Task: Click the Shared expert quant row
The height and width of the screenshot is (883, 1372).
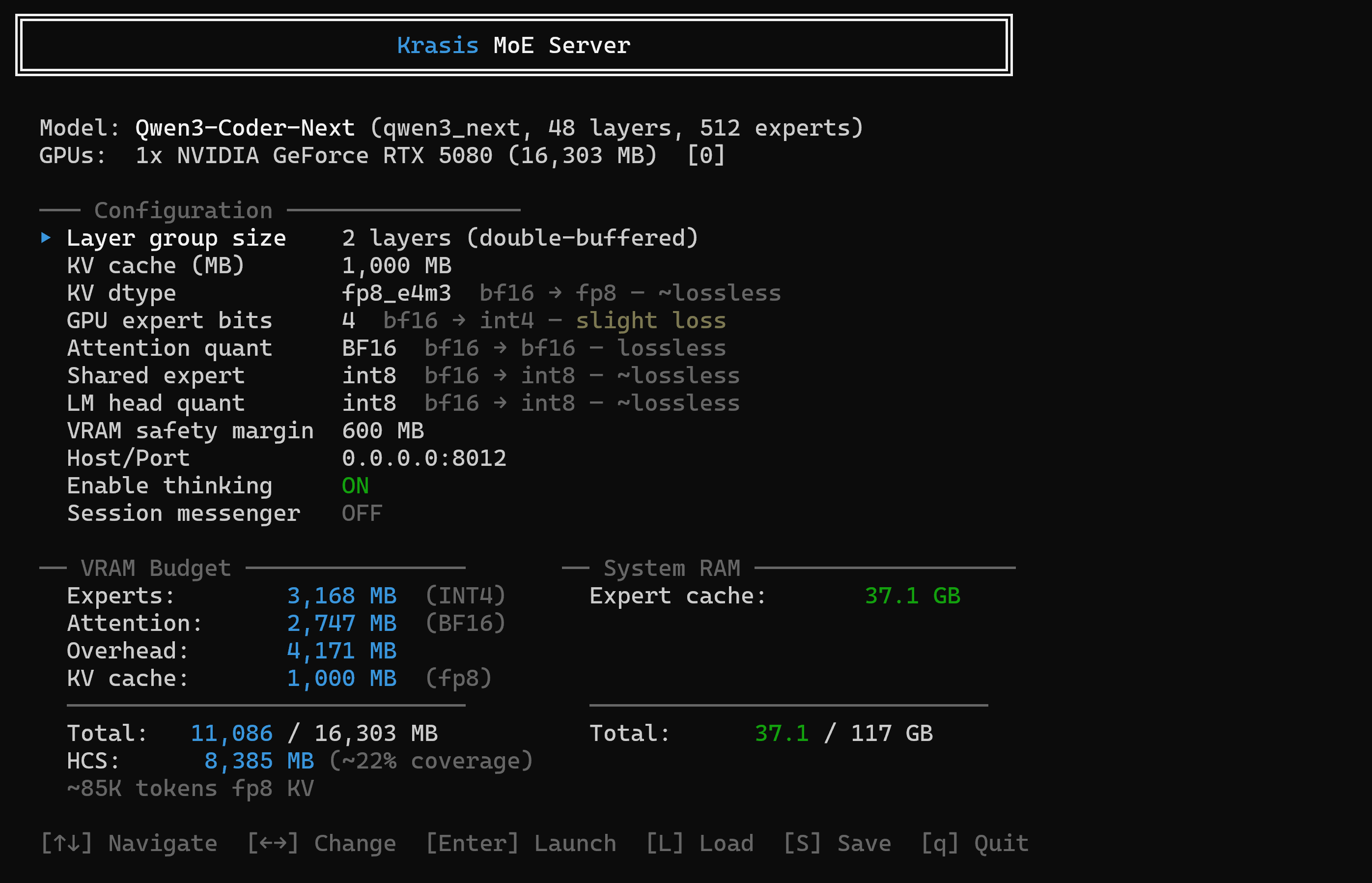Action: coord(156,375)
